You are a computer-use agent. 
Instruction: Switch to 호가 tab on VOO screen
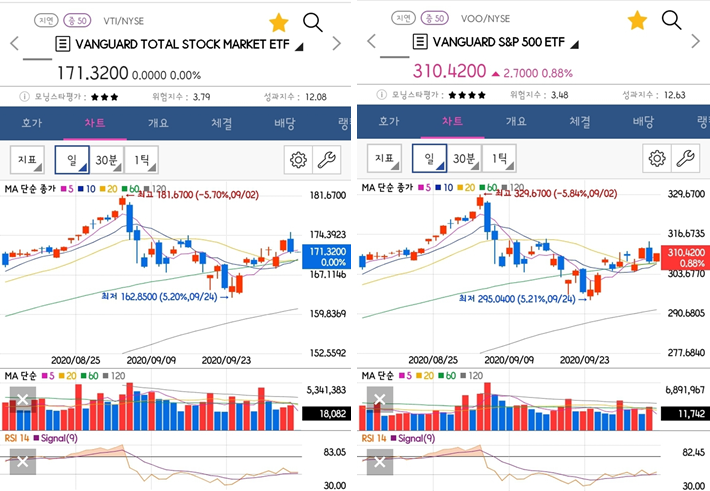(389, 121)
